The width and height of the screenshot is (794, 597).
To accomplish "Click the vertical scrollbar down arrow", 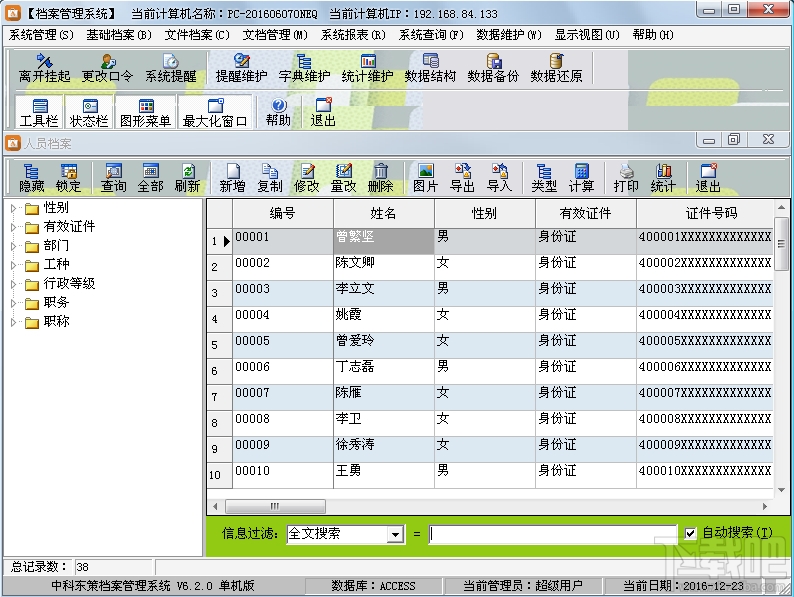I will (x=781, y=490).
